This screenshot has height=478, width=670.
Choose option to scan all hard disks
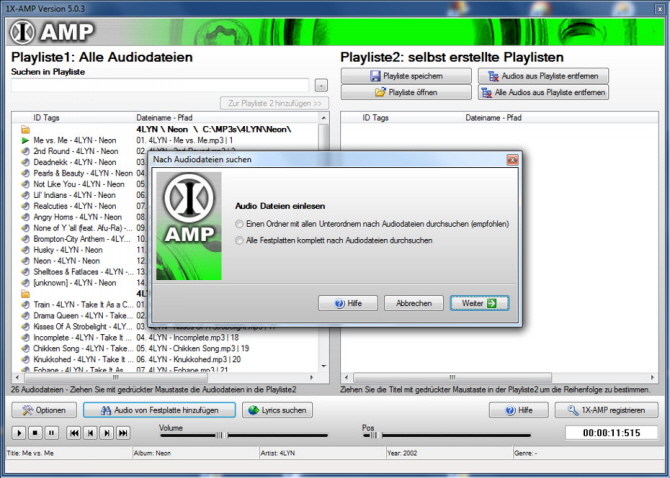239,240
